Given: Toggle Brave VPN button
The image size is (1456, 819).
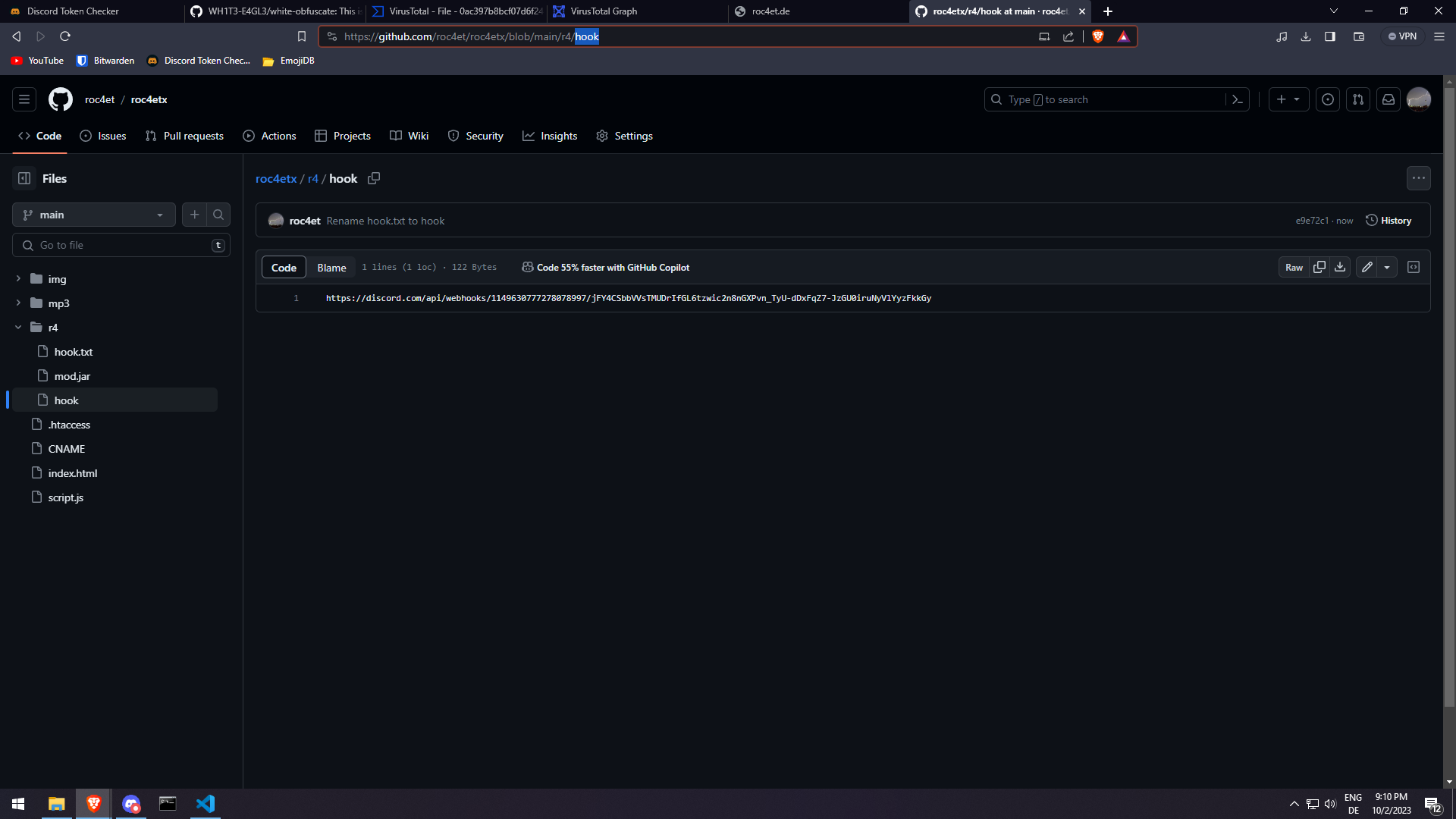Looking at the screenshot, I should coord(1403,36).
